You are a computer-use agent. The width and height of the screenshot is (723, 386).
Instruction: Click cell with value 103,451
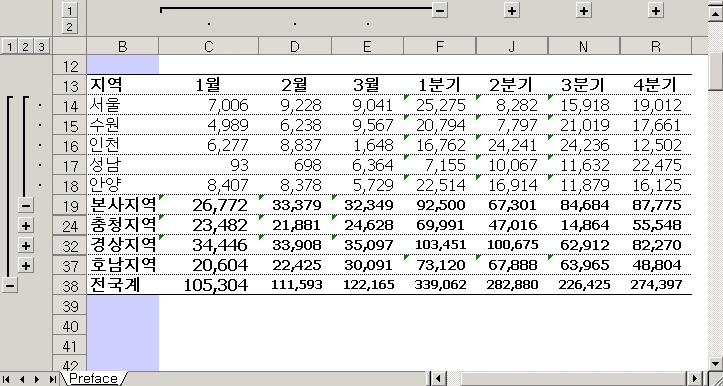[439, 245]
